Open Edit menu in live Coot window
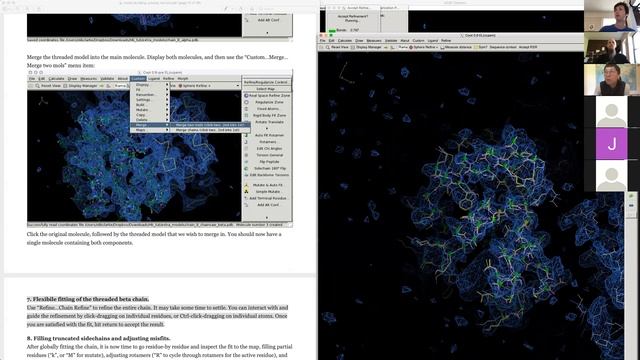Image resolution: width=640 pixels, height=360 pixels. point(331,40)
